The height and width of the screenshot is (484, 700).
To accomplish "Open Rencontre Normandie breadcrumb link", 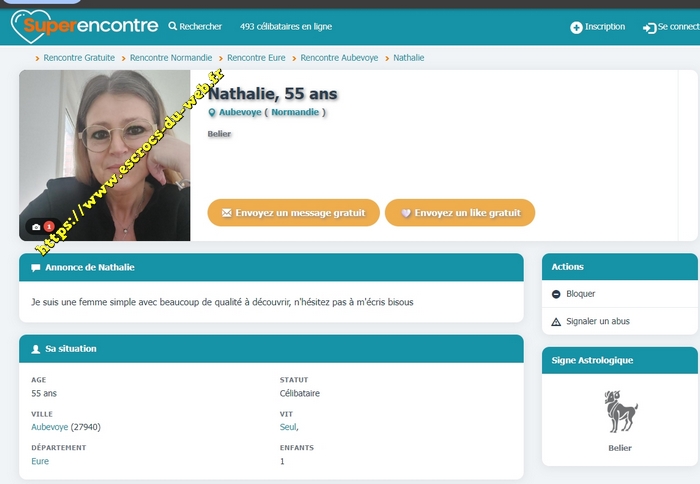I will 170,58.
